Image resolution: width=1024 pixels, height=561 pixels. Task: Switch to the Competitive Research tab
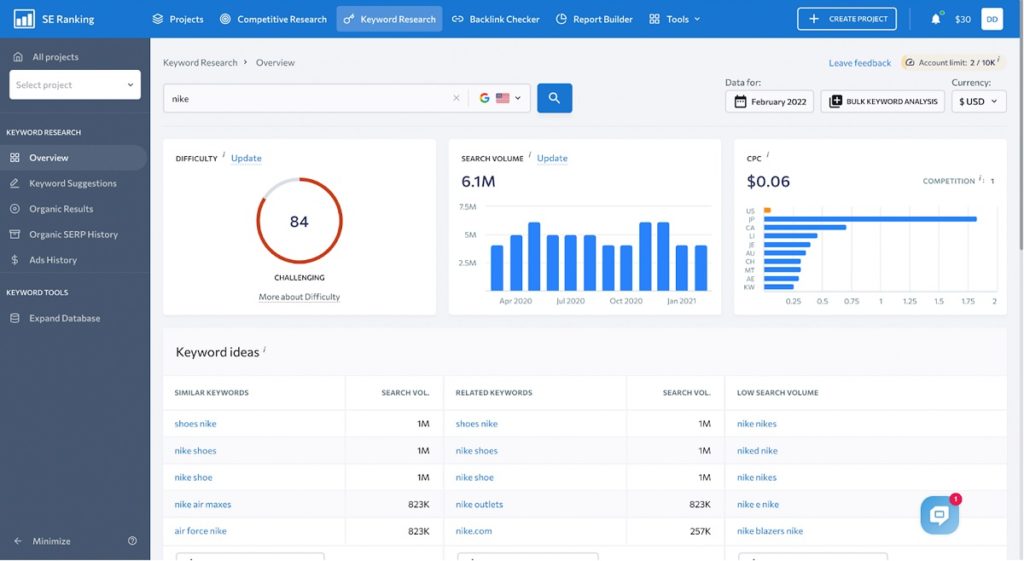coord(273,19)
